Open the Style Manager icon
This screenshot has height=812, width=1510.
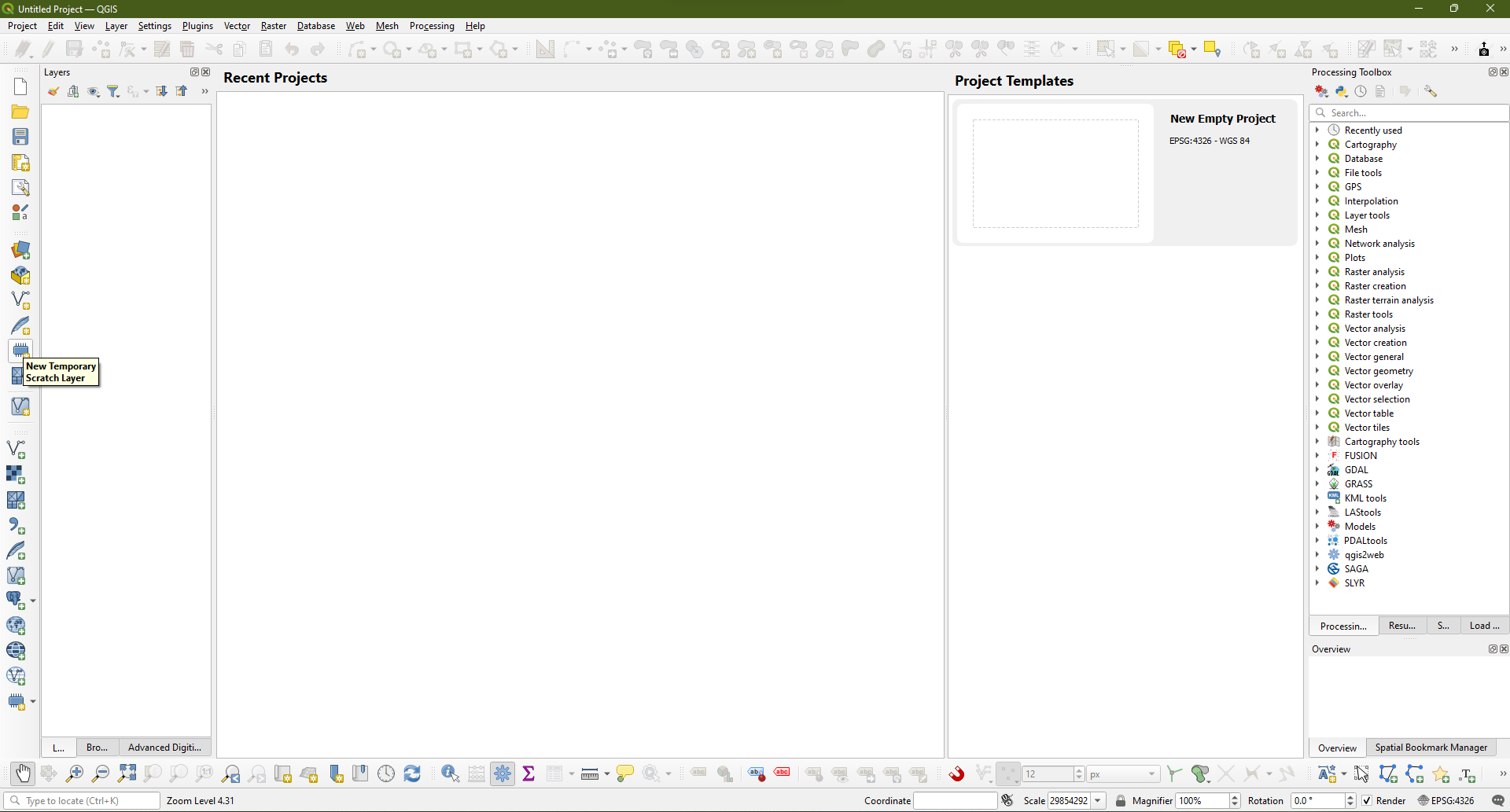[x=20, y=212]
